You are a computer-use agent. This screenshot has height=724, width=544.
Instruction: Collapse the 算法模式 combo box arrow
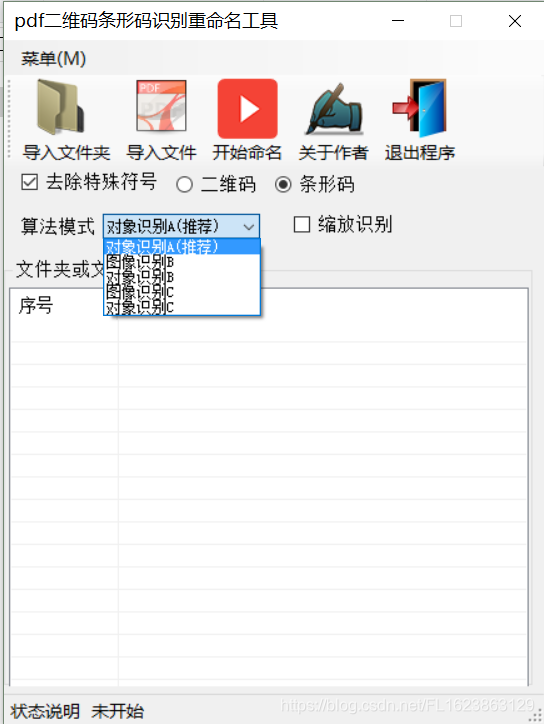[x=249, y=227]
